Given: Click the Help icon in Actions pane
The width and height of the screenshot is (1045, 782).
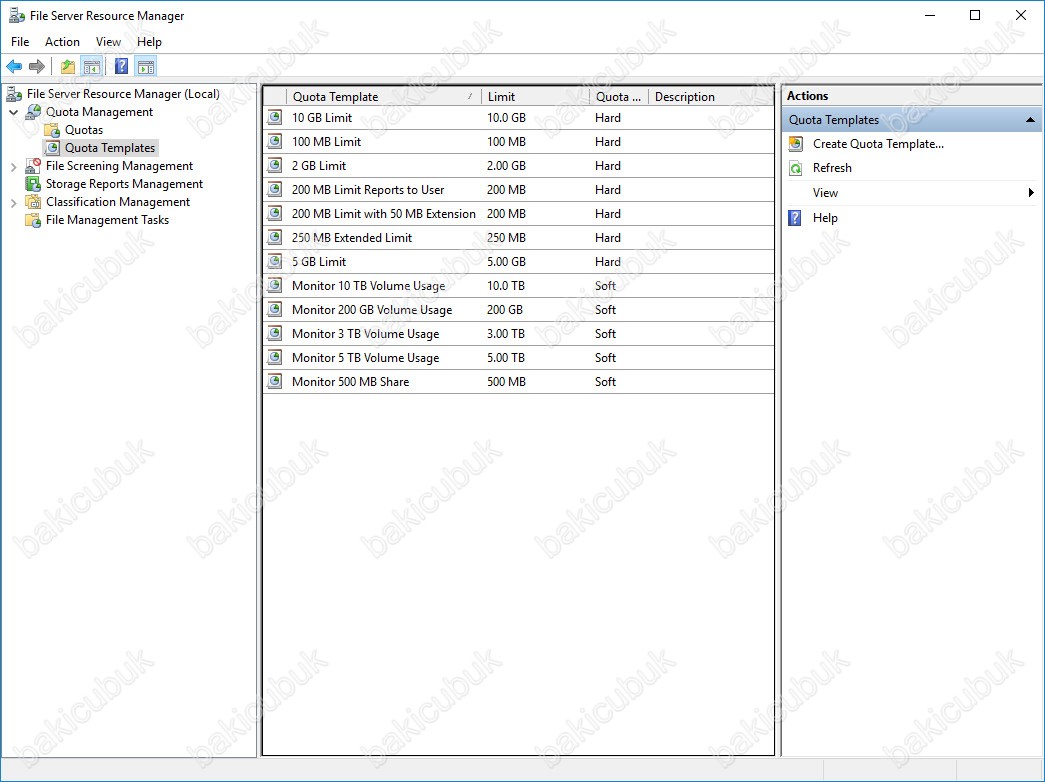Looking at the screenshot, I should click(795, 218).
